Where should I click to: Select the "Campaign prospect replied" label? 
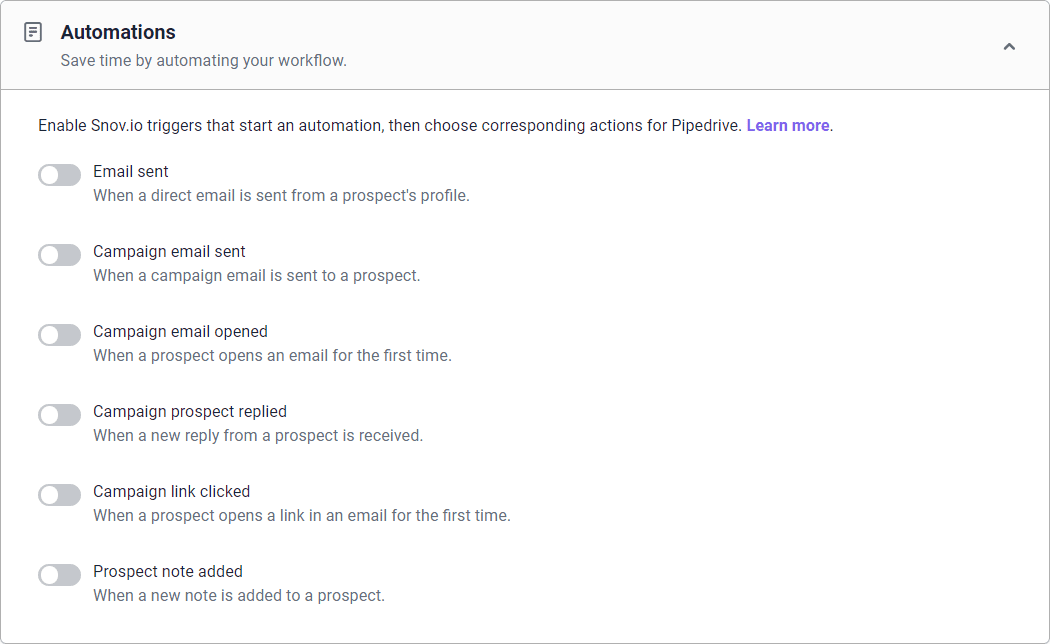point(190,412)
